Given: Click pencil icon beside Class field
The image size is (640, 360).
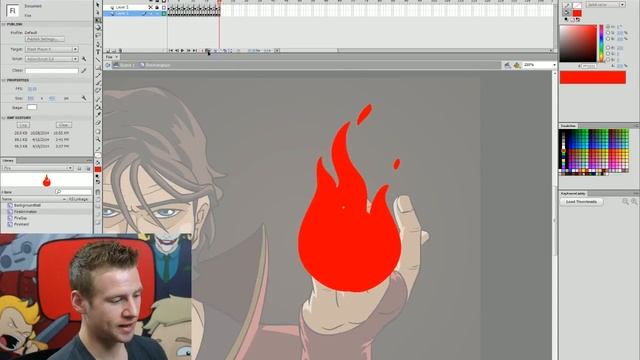Looking at the screenshot, I should (x=84, y=71).
